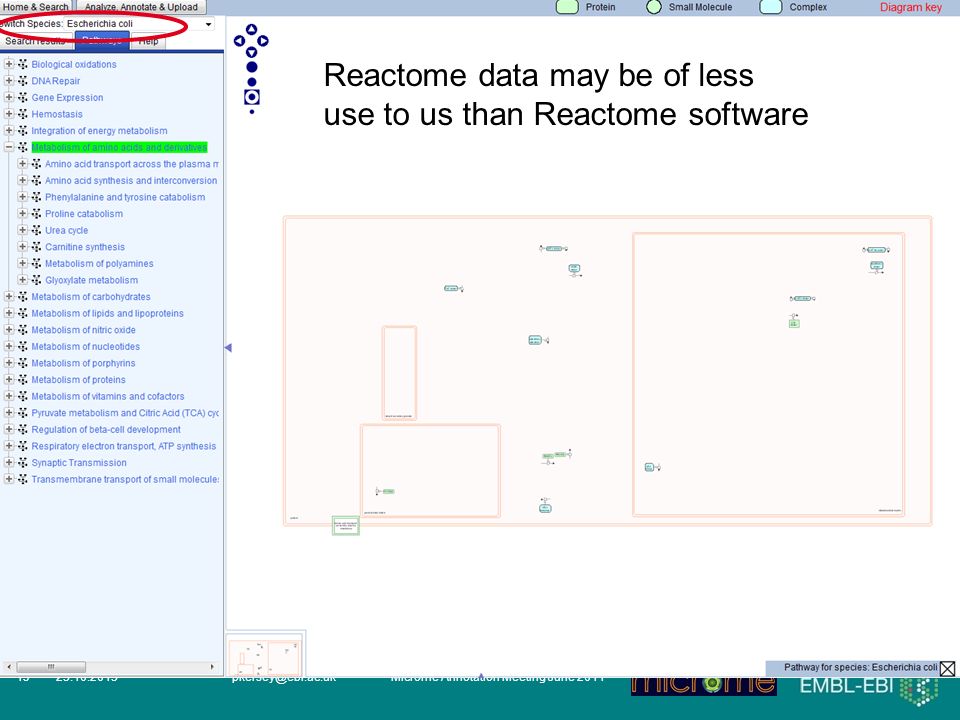Switch to Home & Search tab
The image size is (960, 720).
[36, 7]
